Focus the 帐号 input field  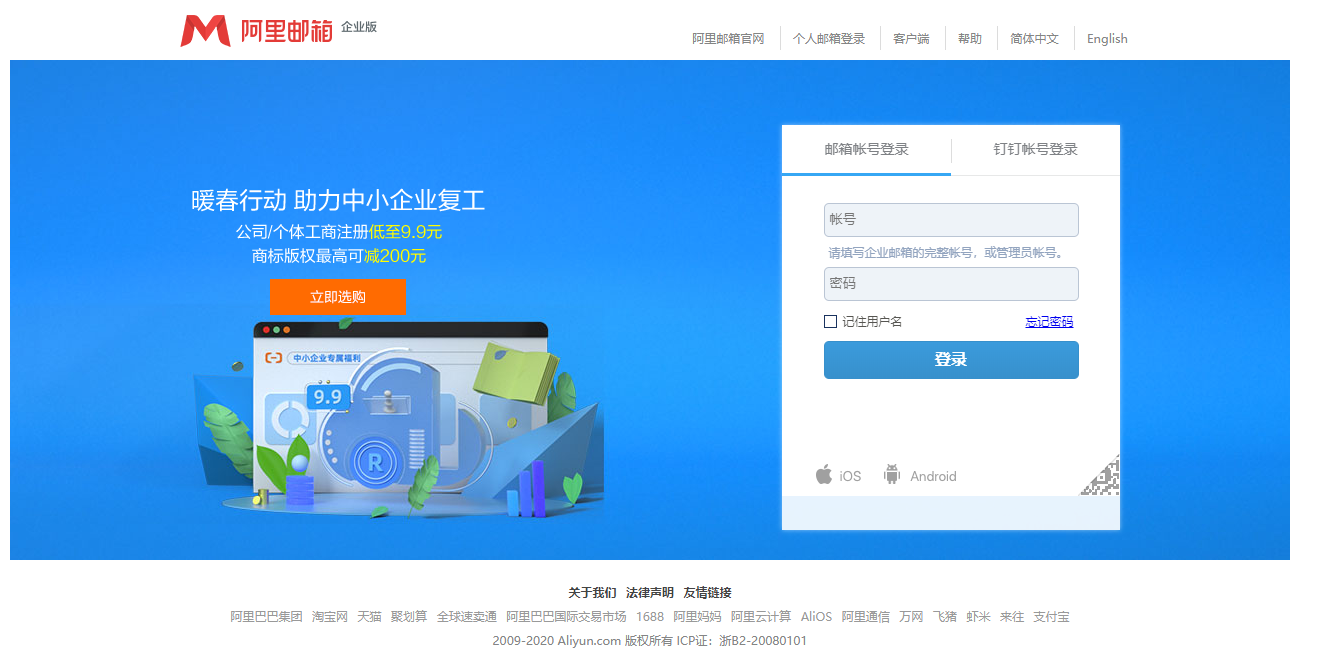pyautogui.click(x=950, y=220)
